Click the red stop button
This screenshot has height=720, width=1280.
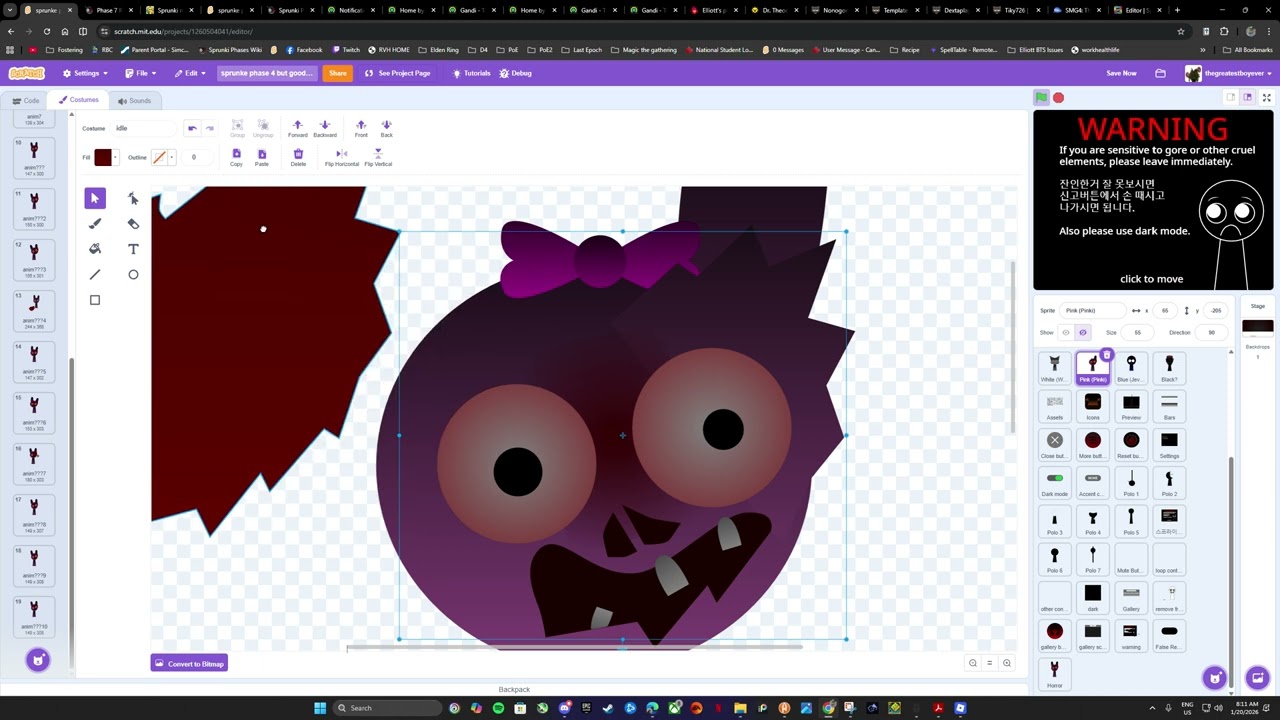click(1058, 97)
